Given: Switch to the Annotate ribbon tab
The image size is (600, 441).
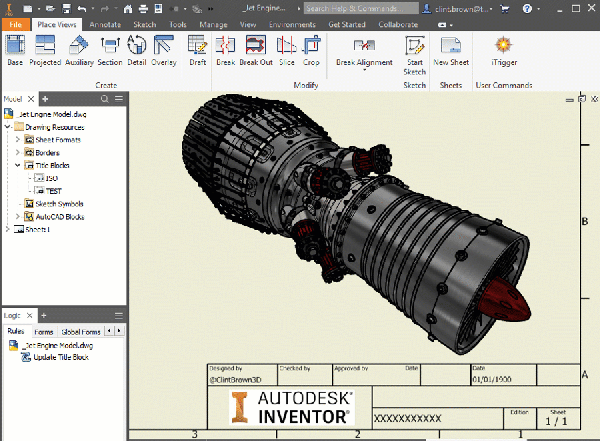Looking at the screenshot, I should 106,22.
